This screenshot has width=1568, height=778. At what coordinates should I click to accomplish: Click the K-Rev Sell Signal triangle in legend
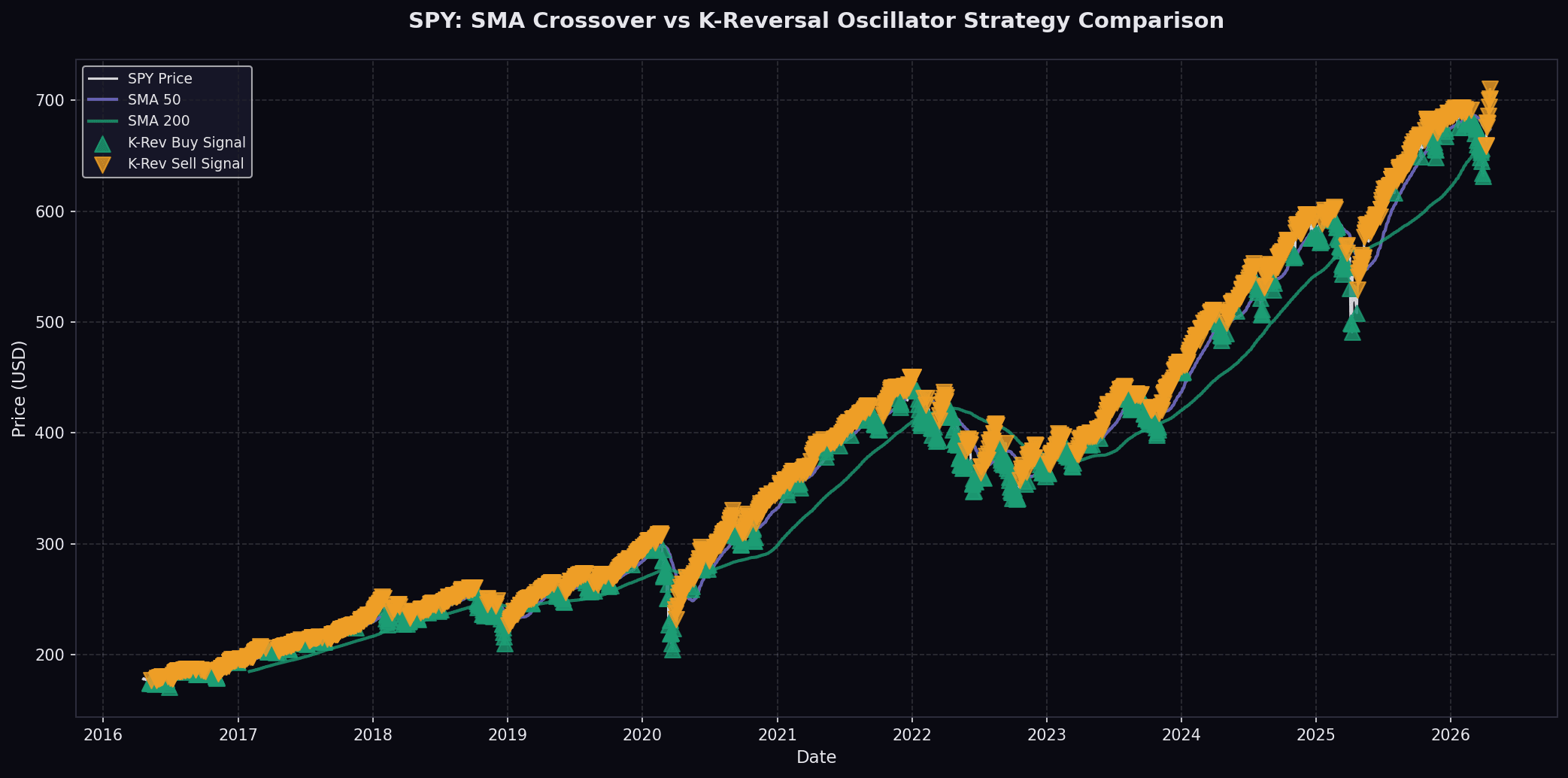coord(102,165)
